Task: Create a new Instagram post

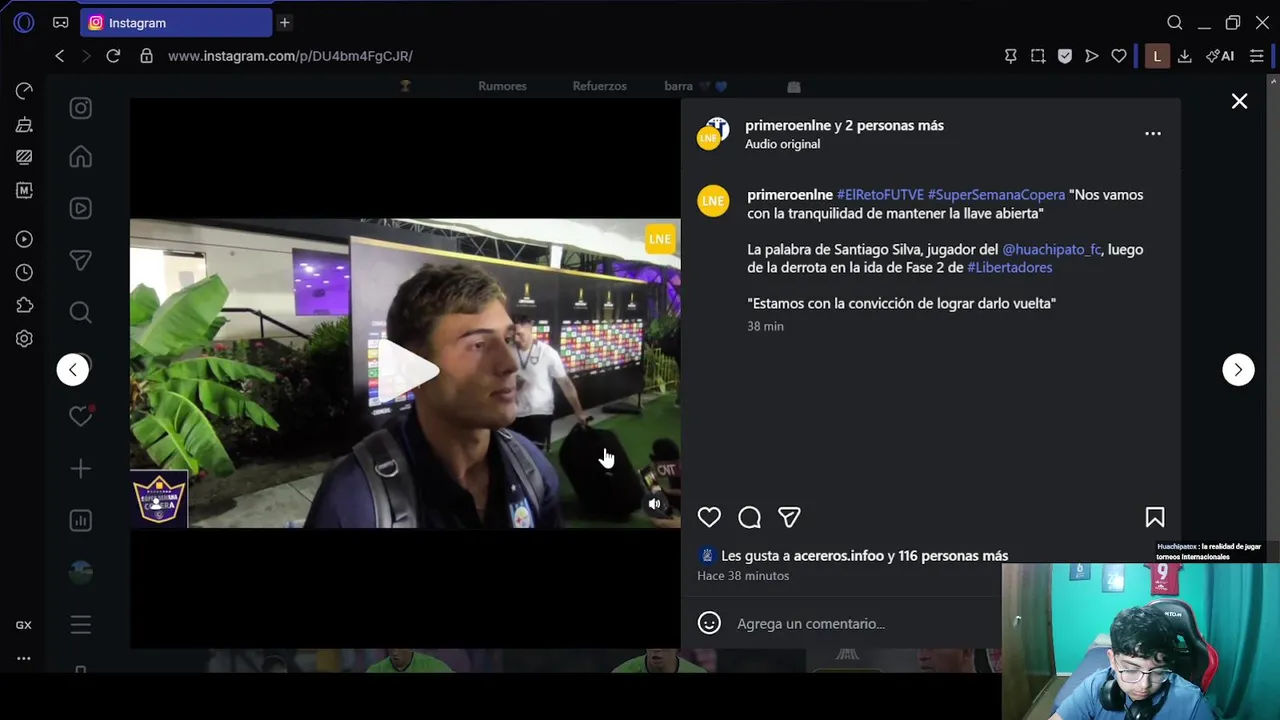Action: click(x=81, y=468)
